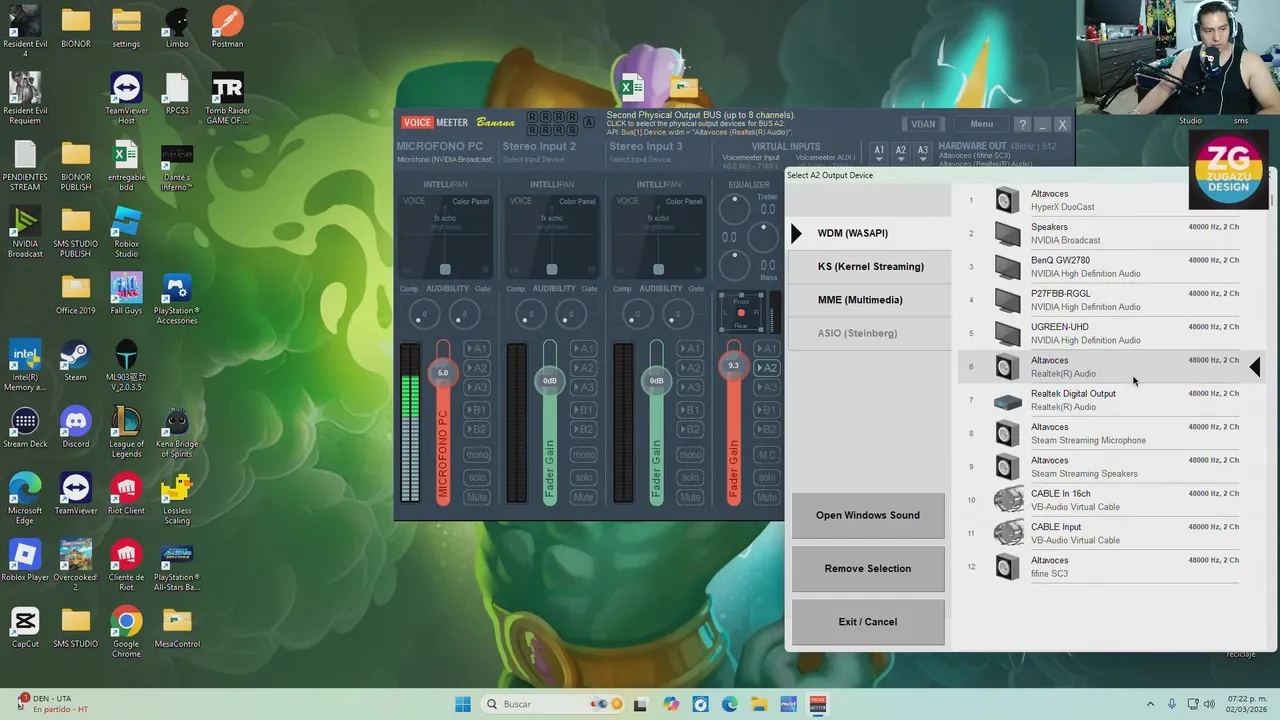Click Voicemeeter taskbar icon
The width and height of the screenshot is (1280, 720).
(x=818, y=704)
